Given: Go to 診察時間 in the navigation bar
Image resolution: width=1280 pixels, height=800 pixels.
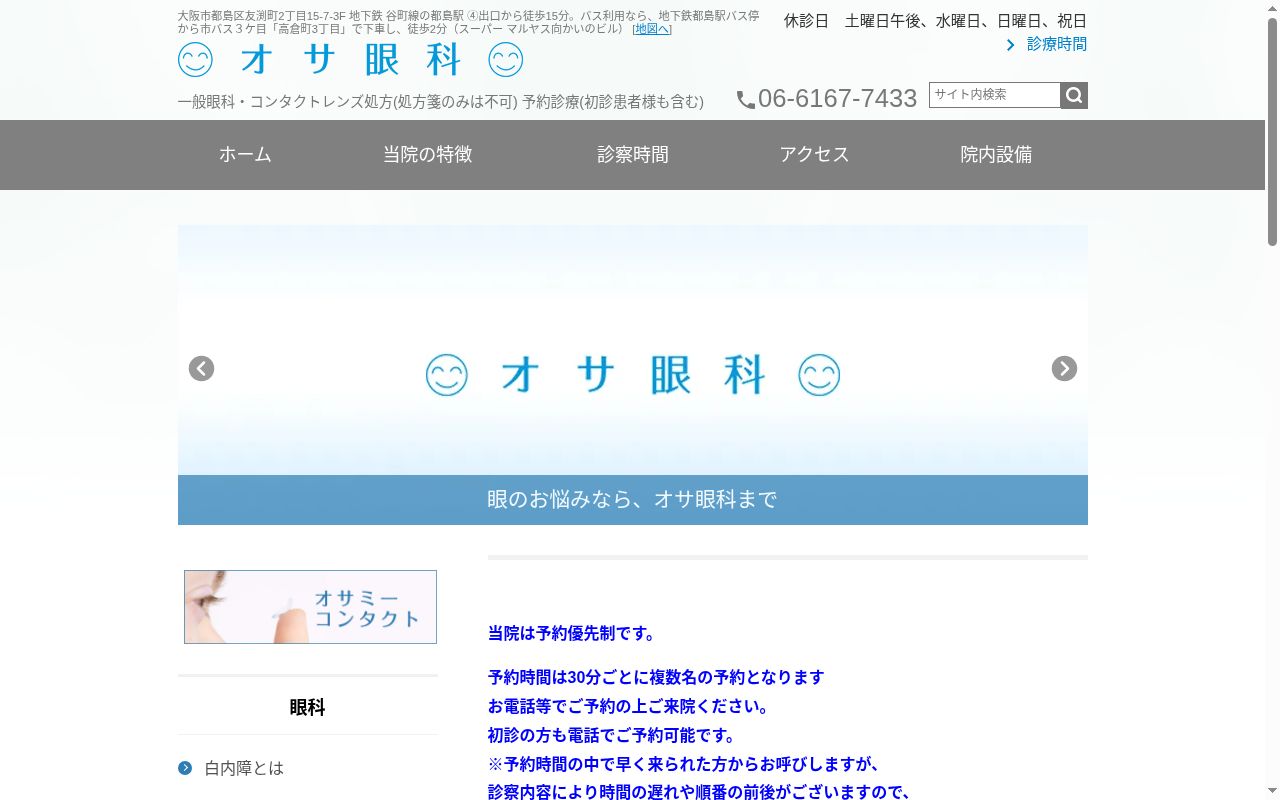Looking at the screenshot, I should click(x=633, y=155).
